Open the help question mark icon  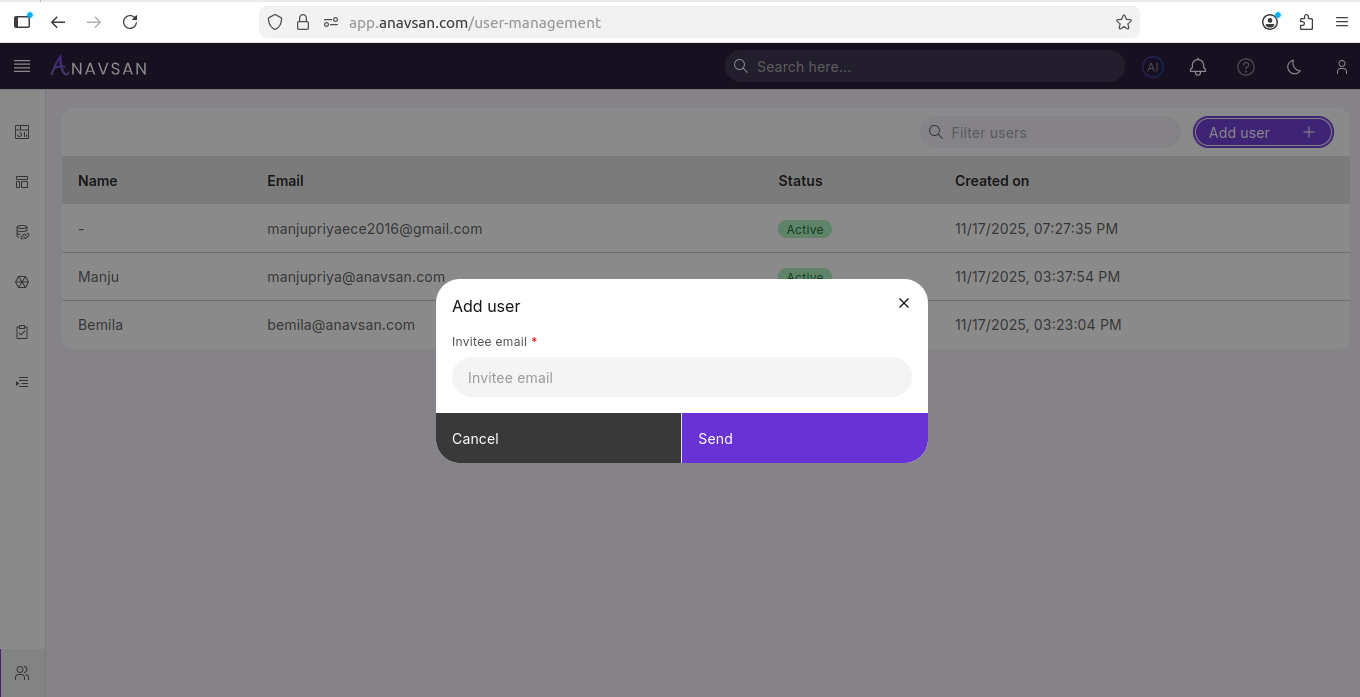click(1245, 67)
